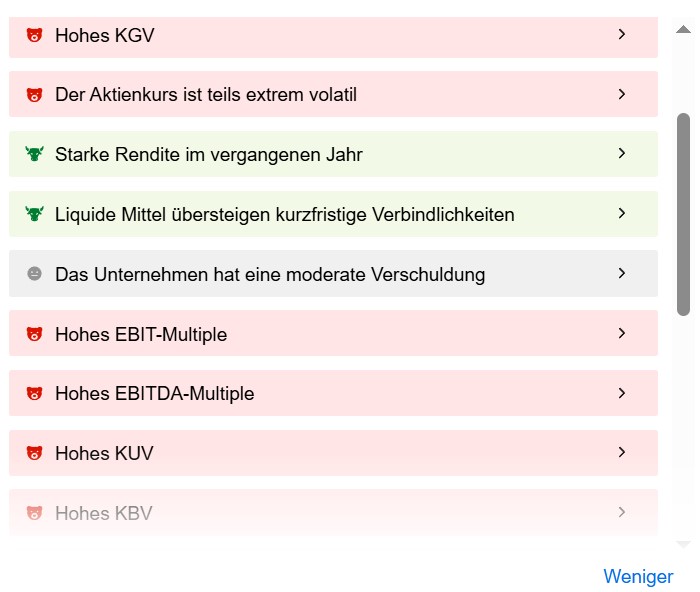700x592 pixels.
Task: Click the vertical scrollbar thumb
Action: [x=683, y=214]
